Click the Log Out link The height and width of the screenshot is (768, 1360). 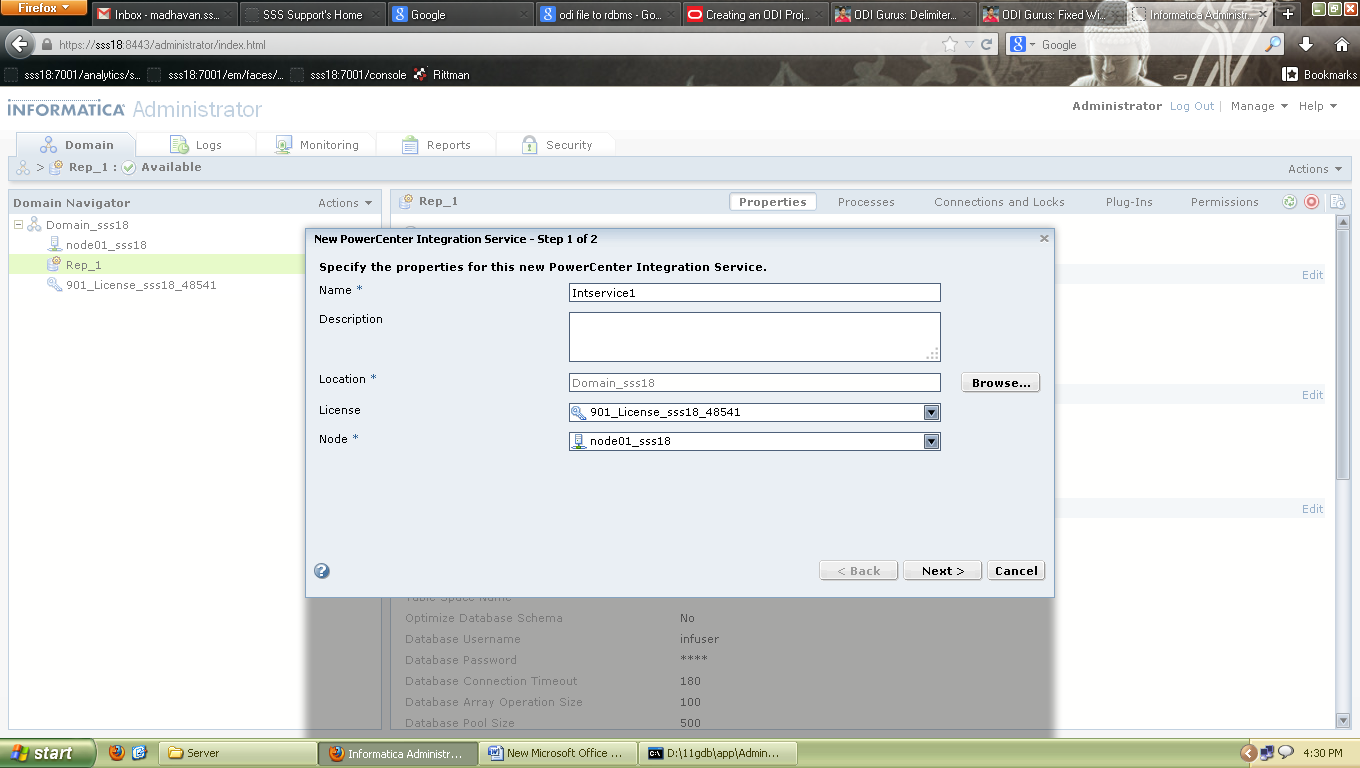1192,106
